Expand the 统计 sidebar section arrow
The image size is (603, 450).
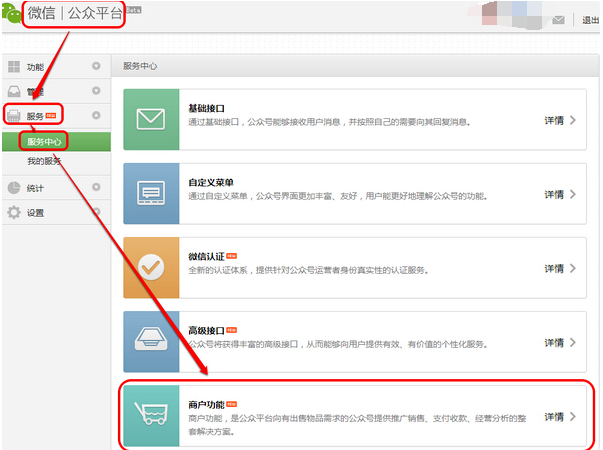97,187
